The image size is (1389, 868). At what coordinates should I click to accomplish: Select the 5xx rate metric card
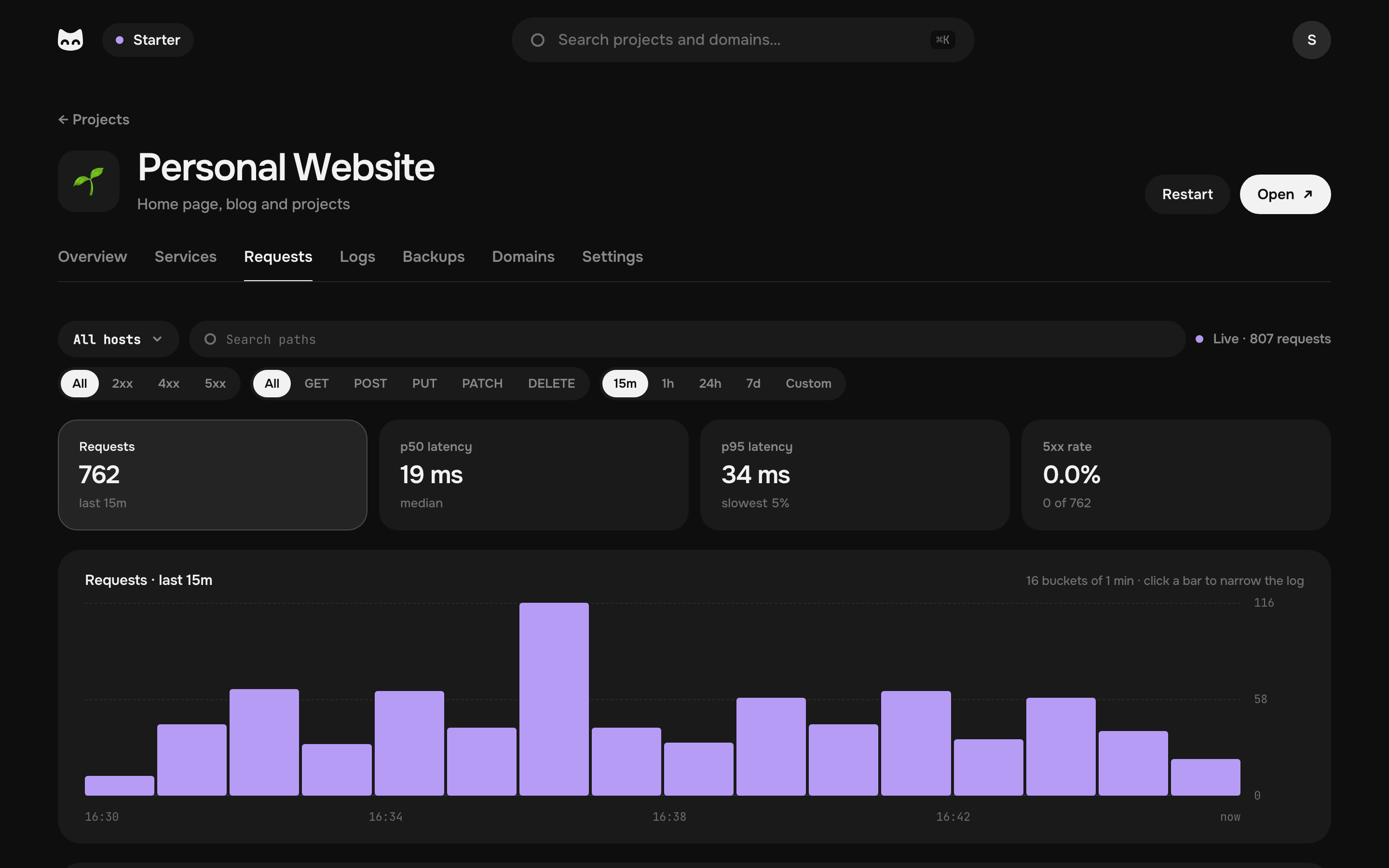1176,475
